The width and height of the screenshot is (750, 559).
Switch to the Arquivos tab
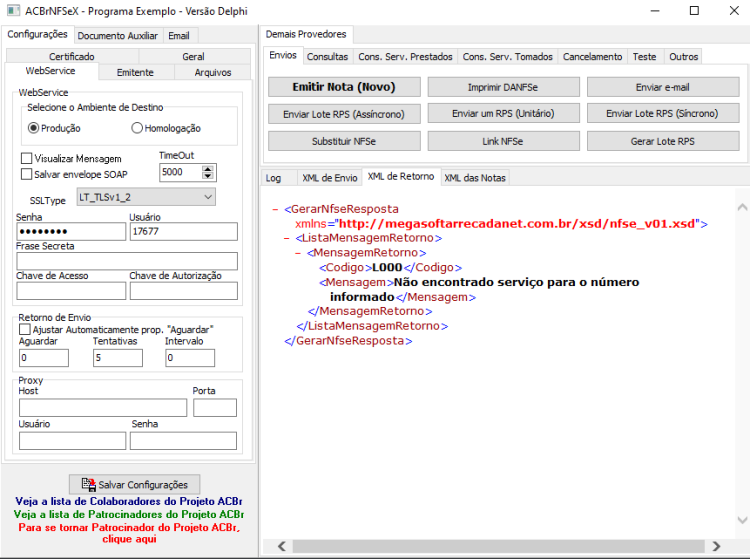pyautogui.click(x=213, y=72)
